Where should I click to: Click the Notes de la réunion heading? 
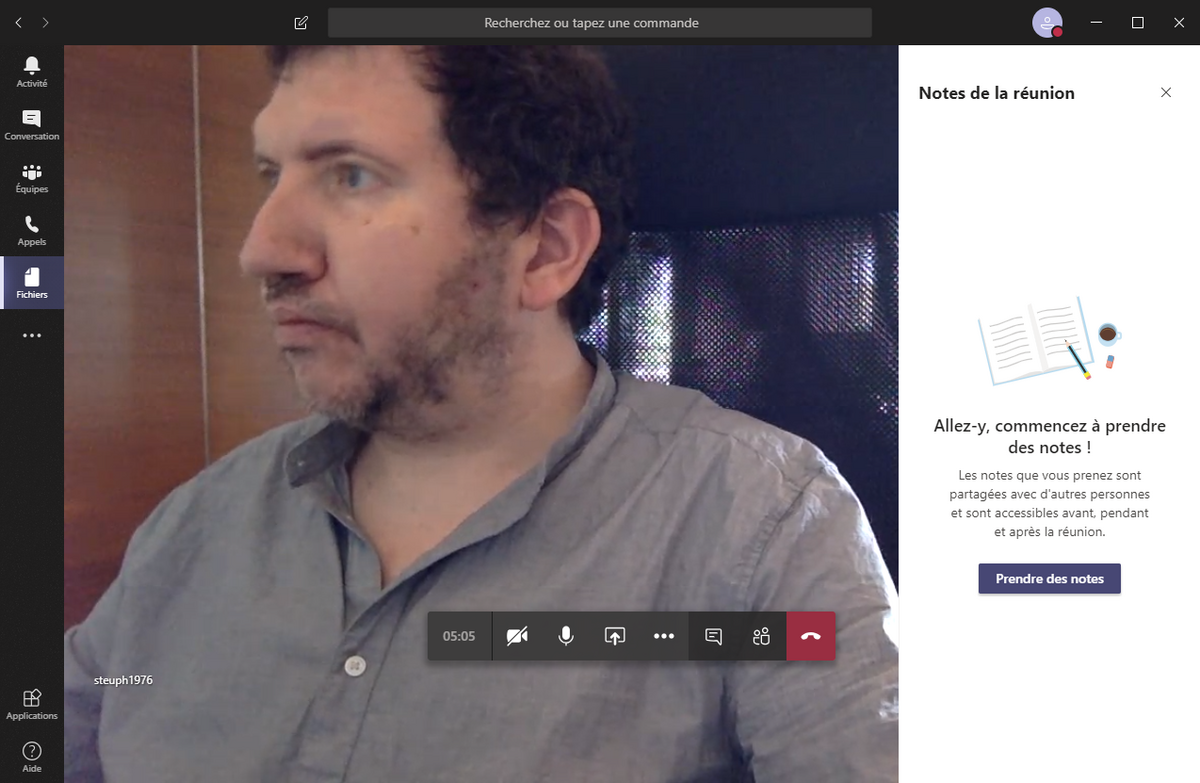pyautogui.click(x=996, y=93)
